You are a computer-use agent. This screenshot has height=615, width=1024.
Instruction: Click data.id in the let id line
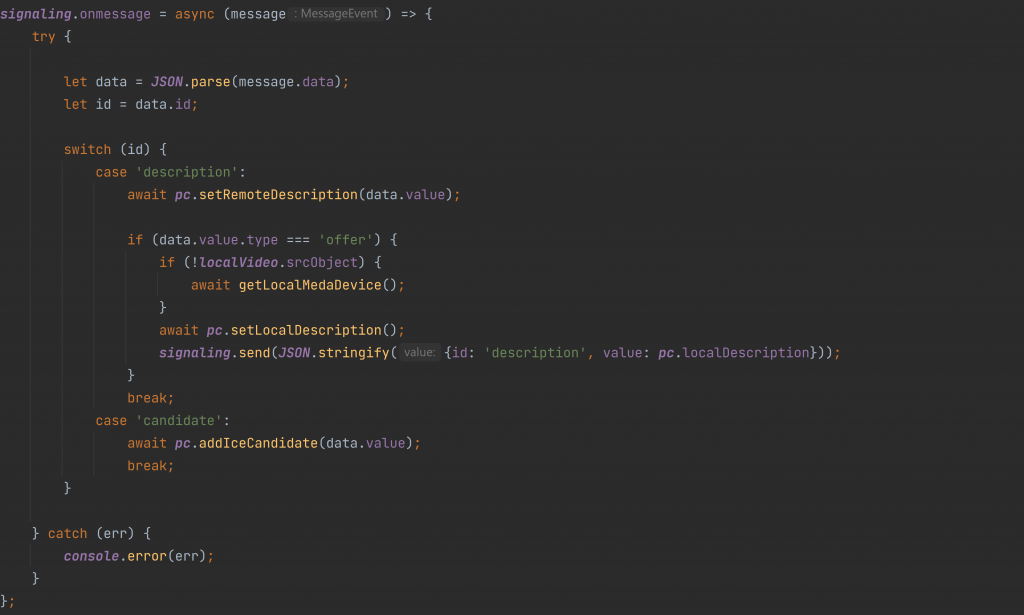(x=163, y=104)
